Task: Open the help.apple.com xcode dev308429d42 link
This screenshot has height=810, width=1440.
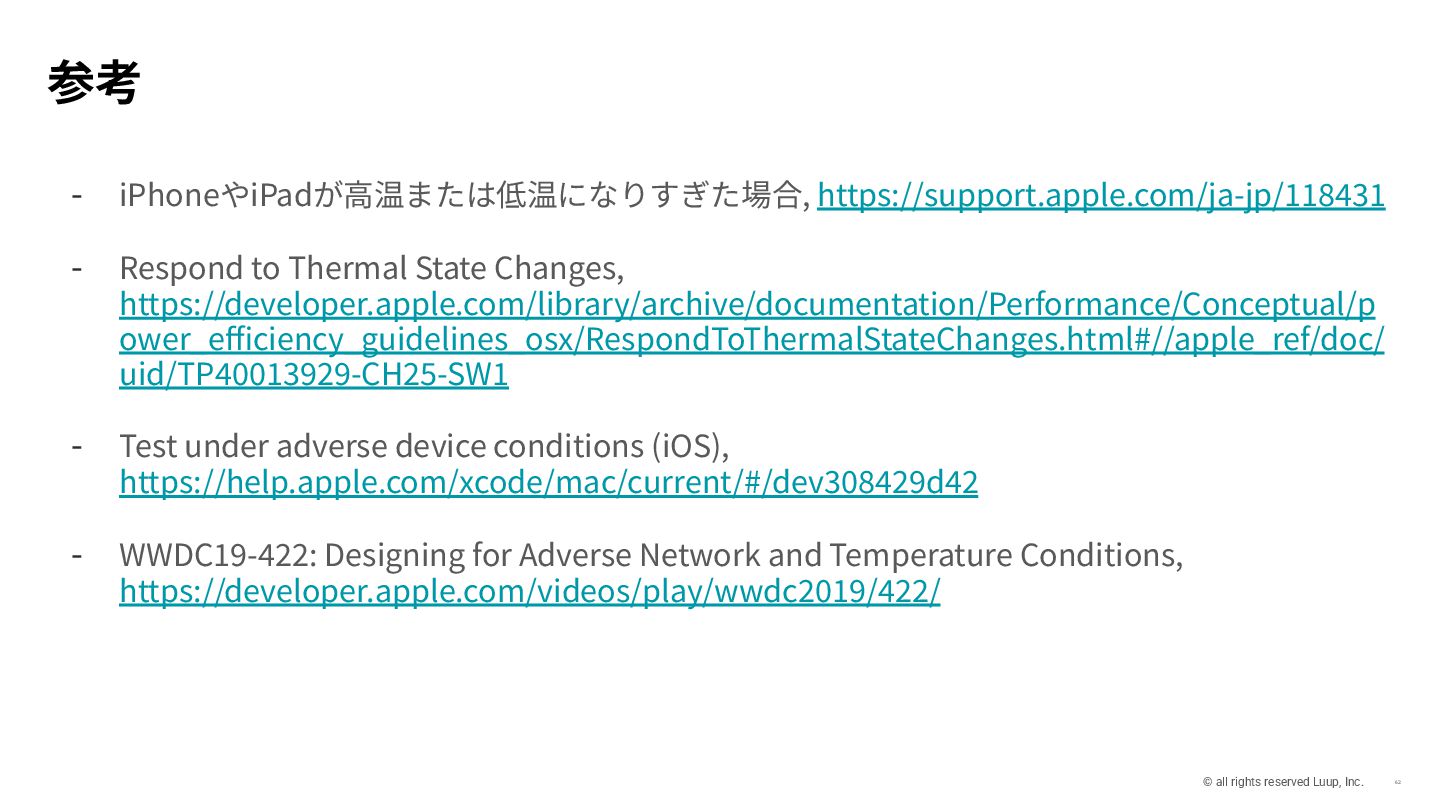Action: click(x=548, y=483)
